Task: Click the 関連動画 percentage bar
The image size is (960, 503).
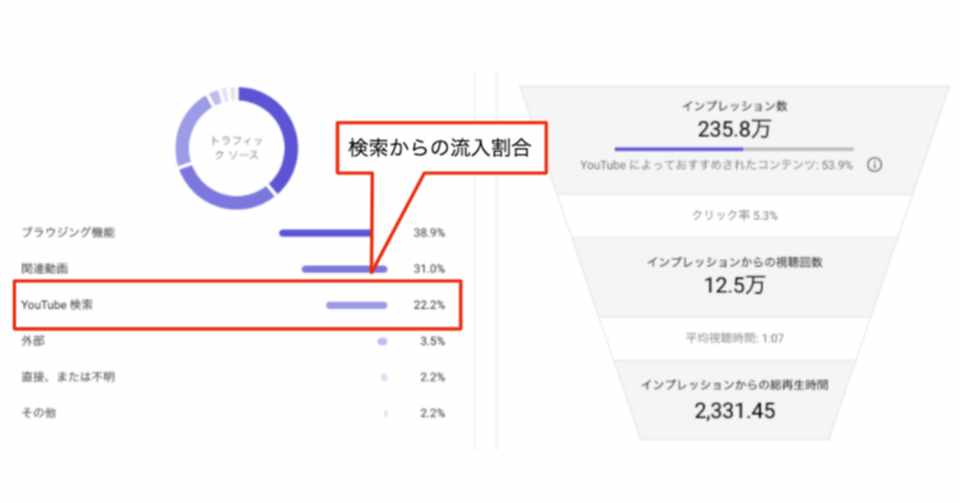Action: pyautogui.click(x=343, y=269)
